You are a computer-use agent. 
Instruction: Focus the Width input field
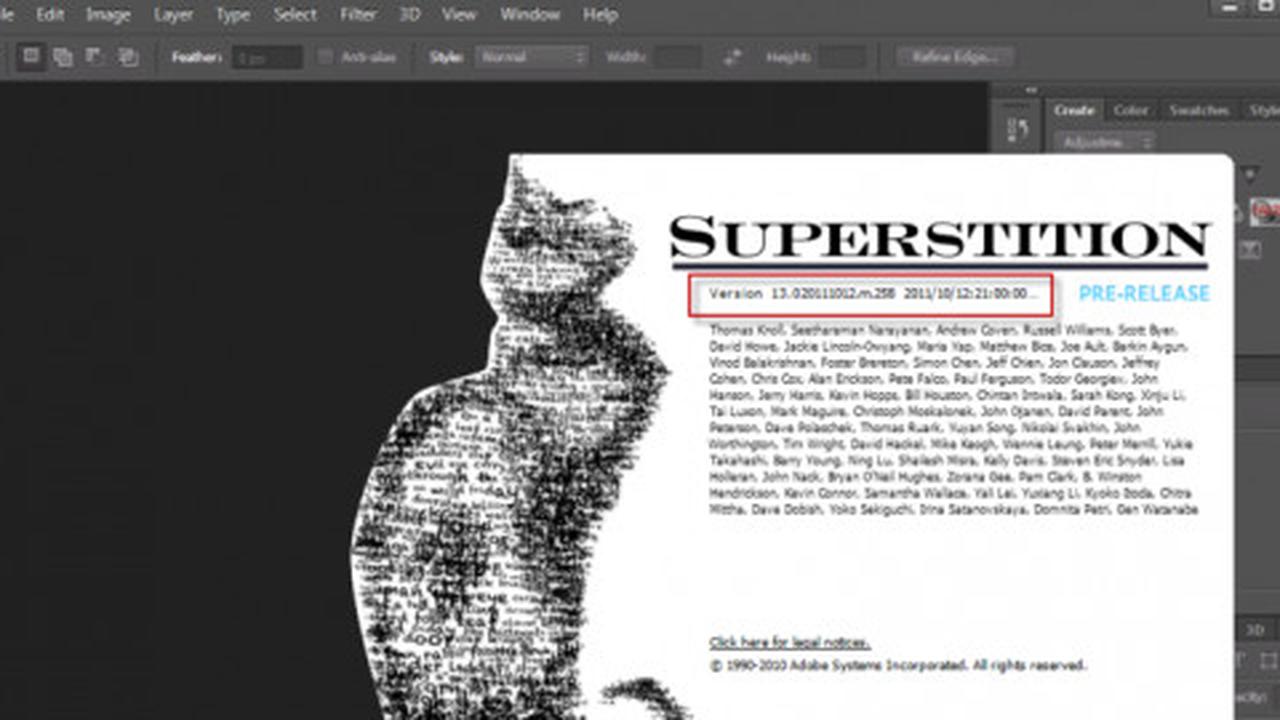(x=677, y=57)
